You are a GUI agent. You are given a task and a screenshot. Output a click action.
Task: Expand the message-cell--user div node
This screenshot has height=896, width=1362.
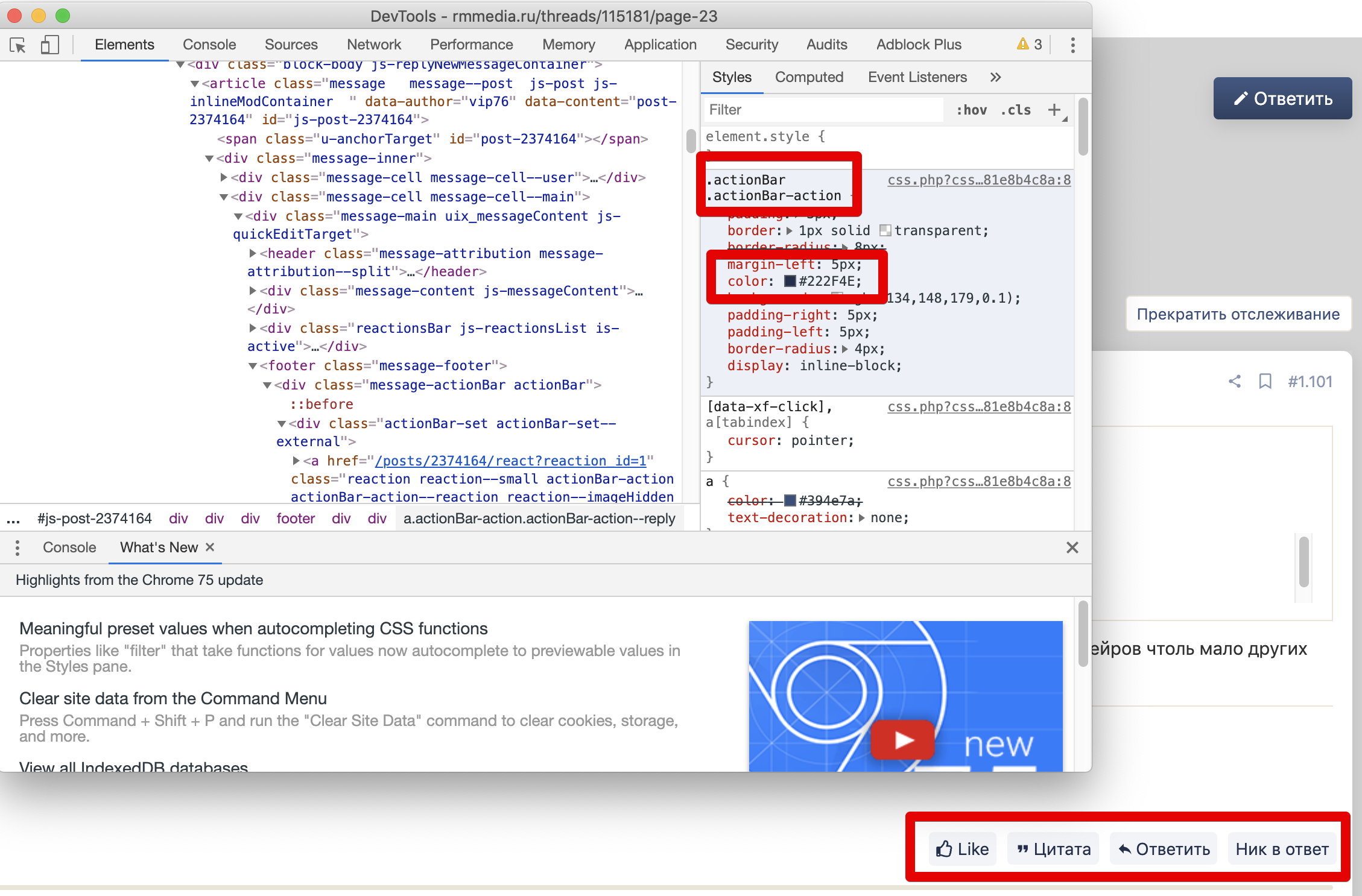point(224,177)
